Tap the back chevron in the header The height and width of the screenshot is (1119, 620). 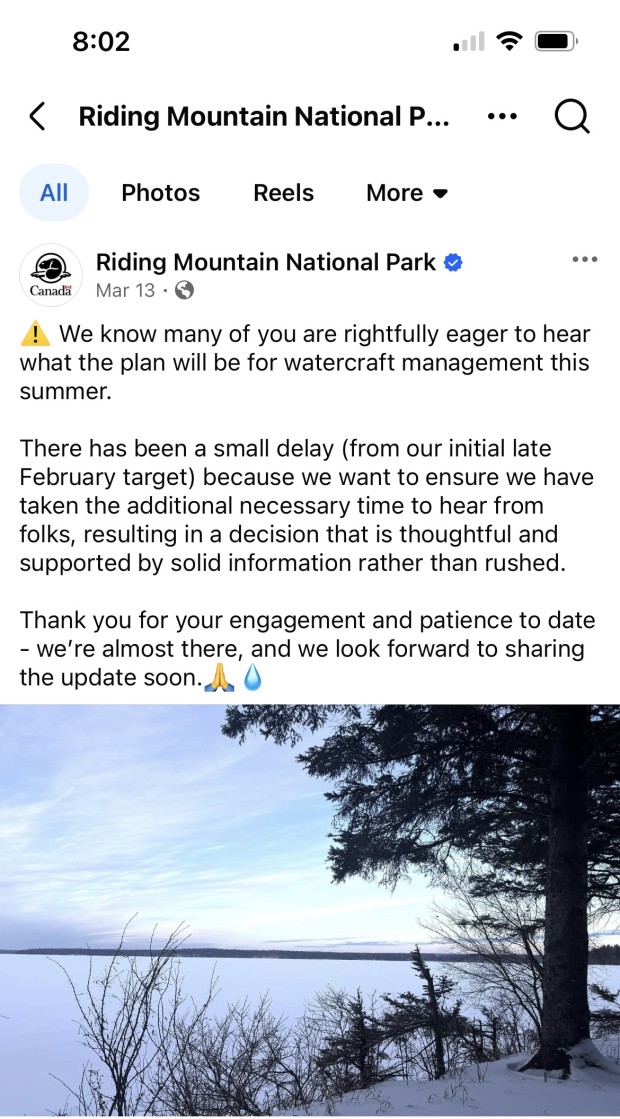37,117
